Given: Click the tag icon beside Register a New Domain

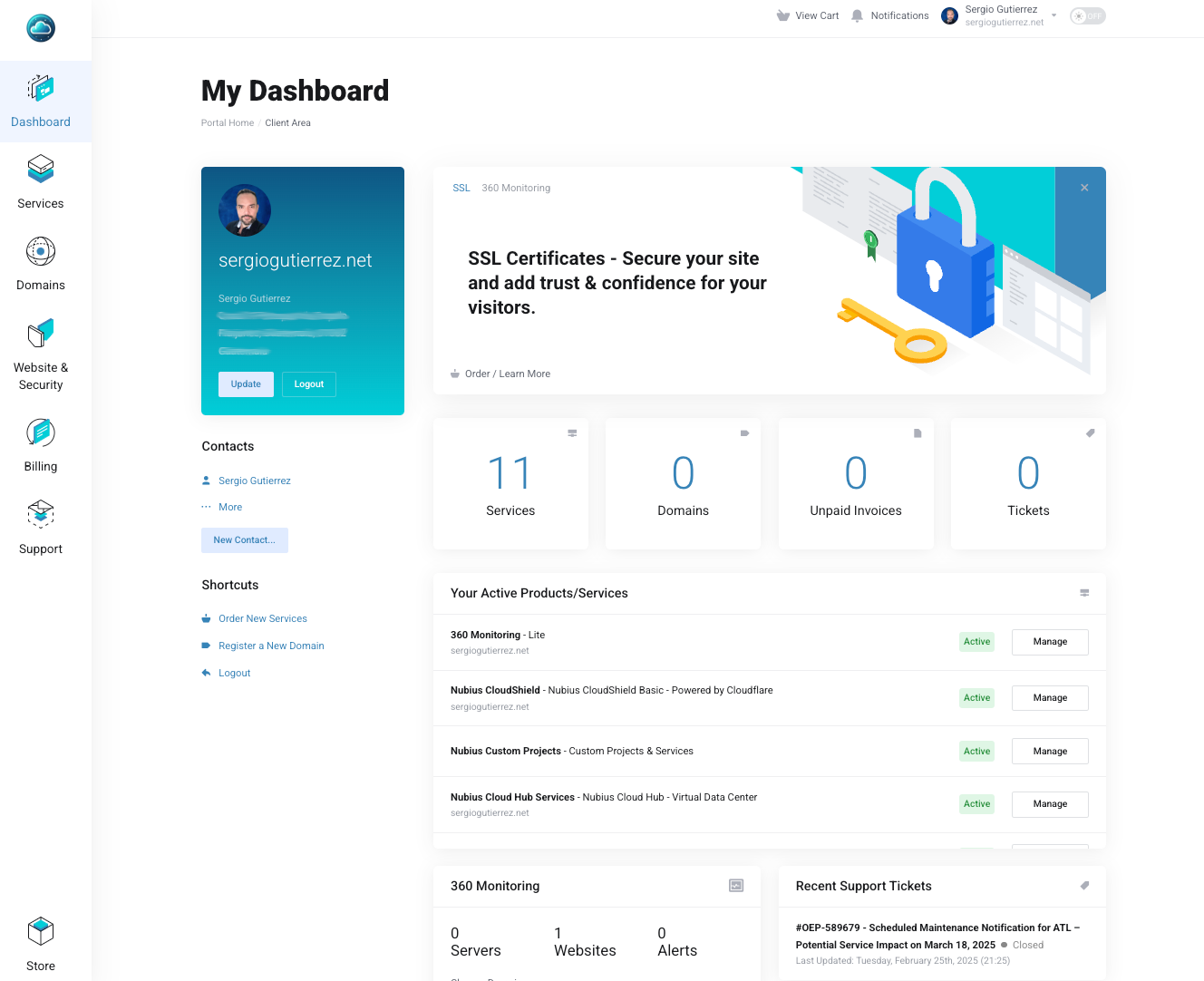Looking at the screenshot, I should [x=206, y=646].
